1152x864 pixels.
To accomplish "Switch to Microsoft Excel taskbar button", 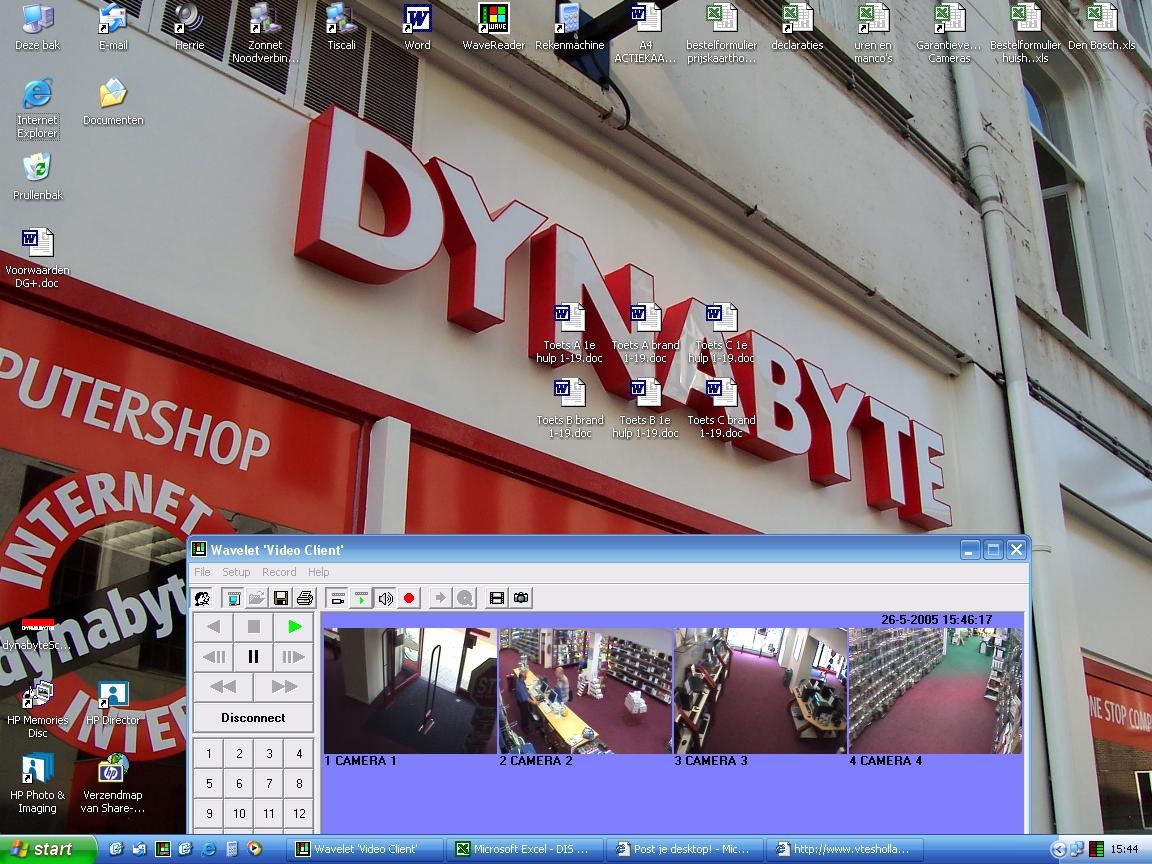I will coord(526,849).
